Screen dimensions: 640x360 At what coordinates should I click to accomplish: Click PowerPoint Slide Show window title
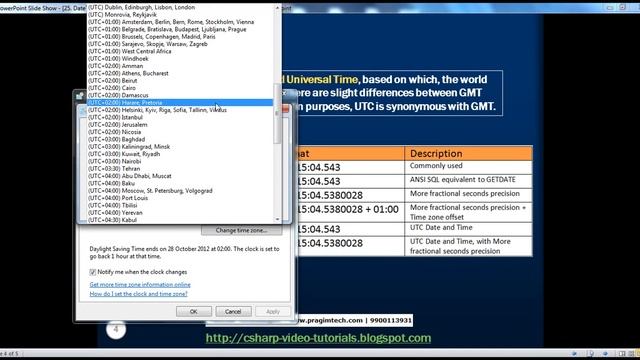43,8
